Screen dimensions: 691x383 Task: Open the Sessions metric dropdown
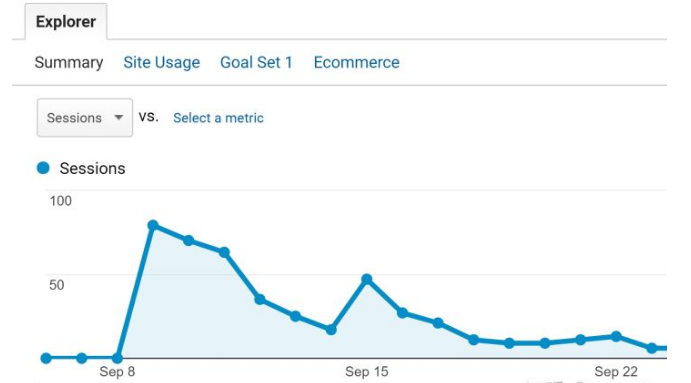[85, 118]
